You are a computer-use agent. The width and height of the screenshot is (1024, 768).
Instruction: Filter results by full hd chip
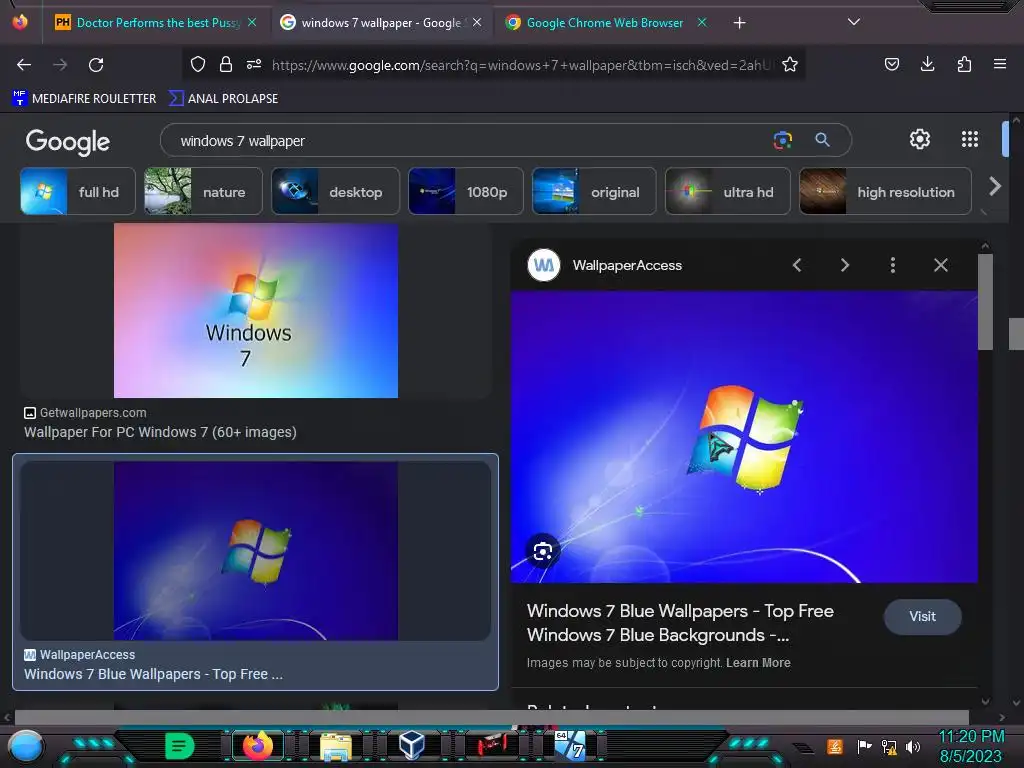[x=78, y=191]
